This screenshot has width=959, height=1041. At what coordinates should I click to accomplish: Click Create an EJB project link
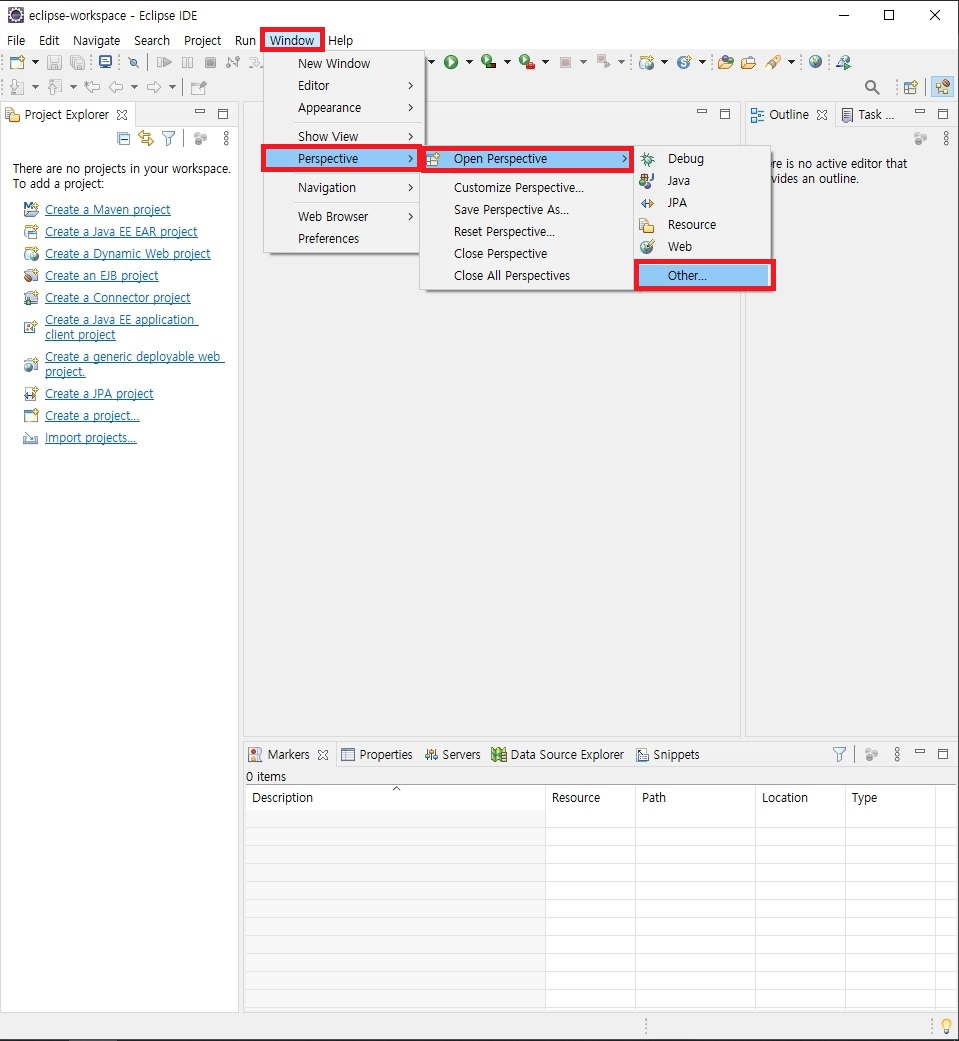tap(102, 276)
